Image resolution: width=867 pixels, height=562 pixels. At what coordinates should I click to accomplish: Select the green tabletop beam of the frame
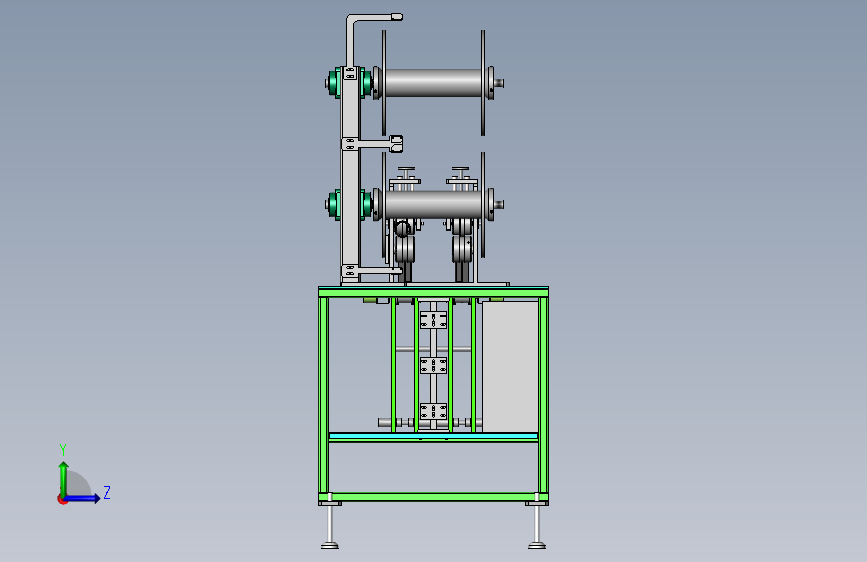point(434,292)
